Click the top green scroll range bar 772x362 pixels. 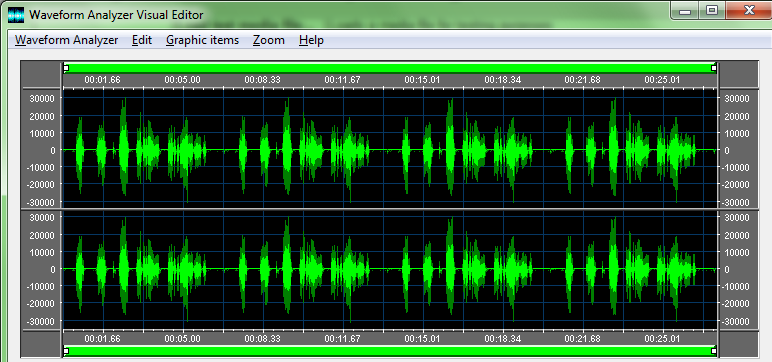(x=390, y=68)
